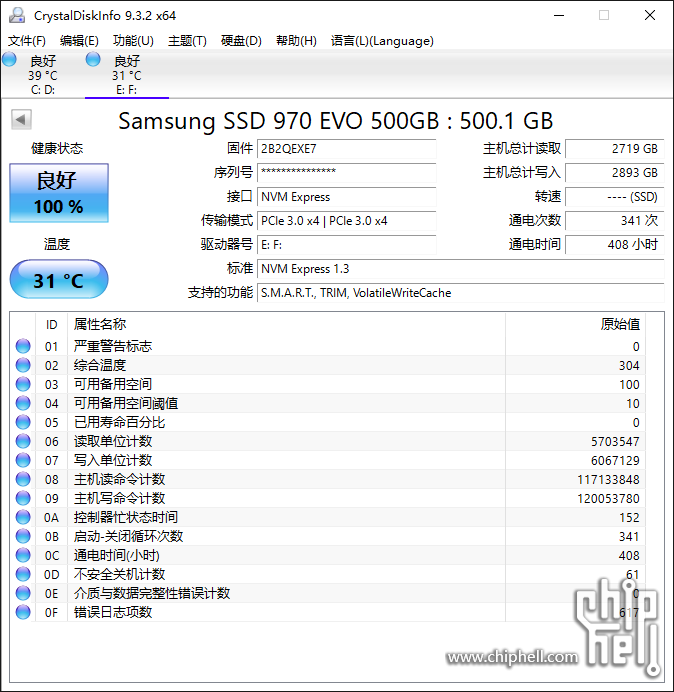Image resolution: width=674 pixels, height=692 pixels.
Task: Click the 31 °C temperature button
Action: click(x=59, y=279)
